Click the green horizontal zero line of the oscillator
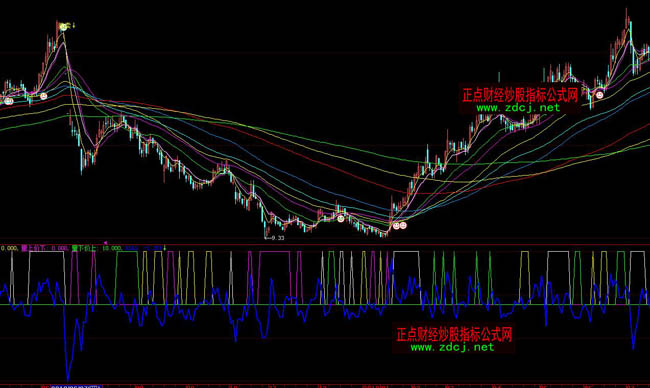This screenshot has height=388, width=650. tap(325, 305)
